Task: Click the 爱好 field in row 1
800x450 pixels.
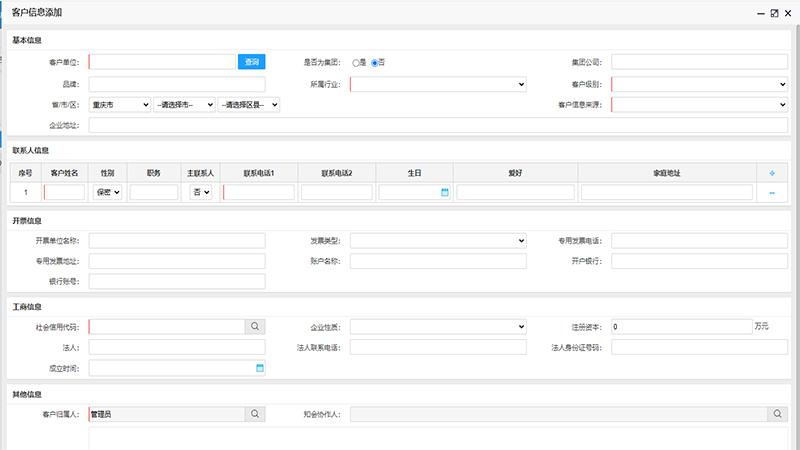Action: point(515,192)
